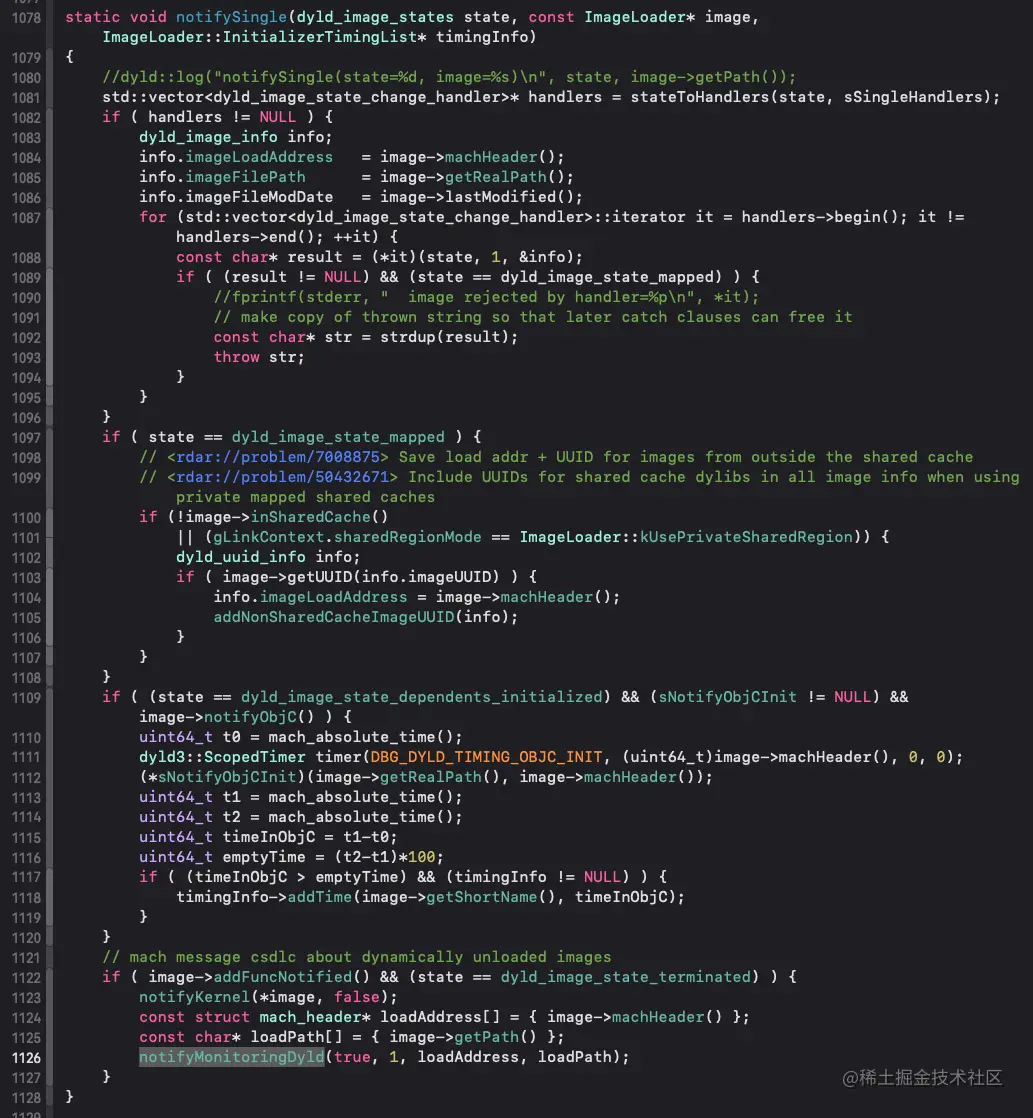Click the 'mach message csdlc' comment
Screen dimensions: 1033x1118
356,957
